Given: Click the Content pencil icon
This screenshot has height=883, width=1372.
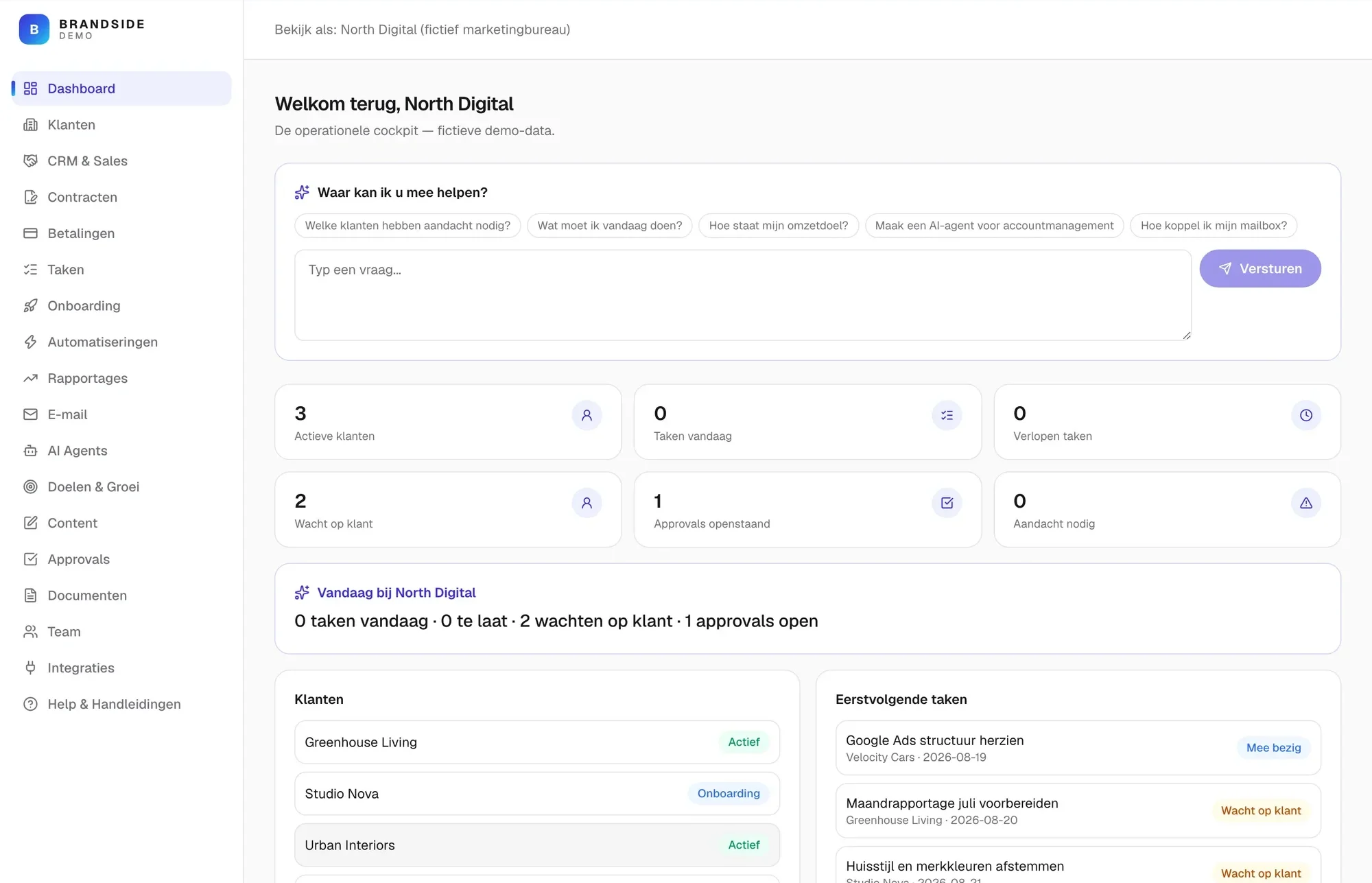Looking at the screenshot, I should 30,523.
